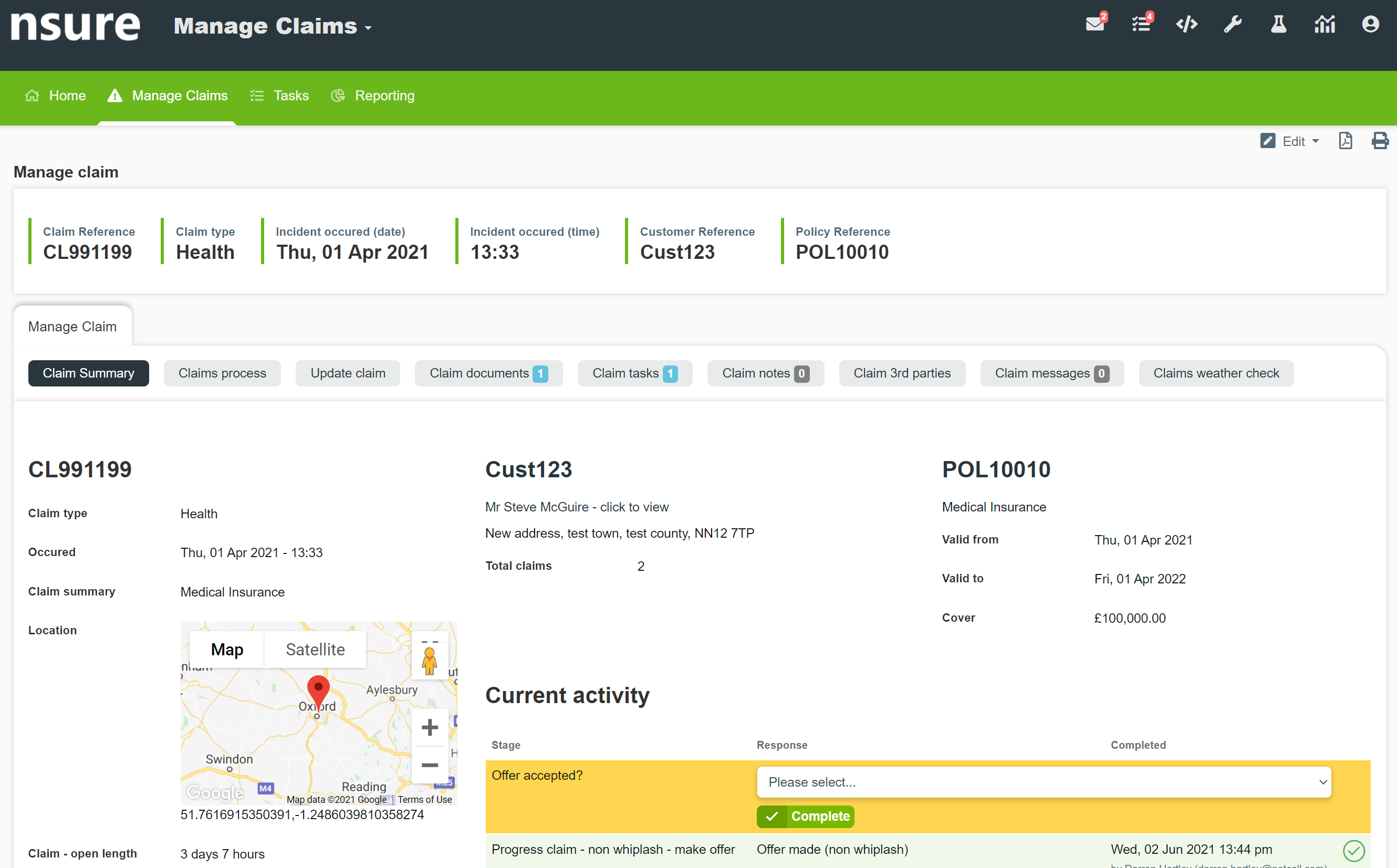Open the user account profile icon
This screenshot has height=868, width=1397.
(x=1370, y=25)
